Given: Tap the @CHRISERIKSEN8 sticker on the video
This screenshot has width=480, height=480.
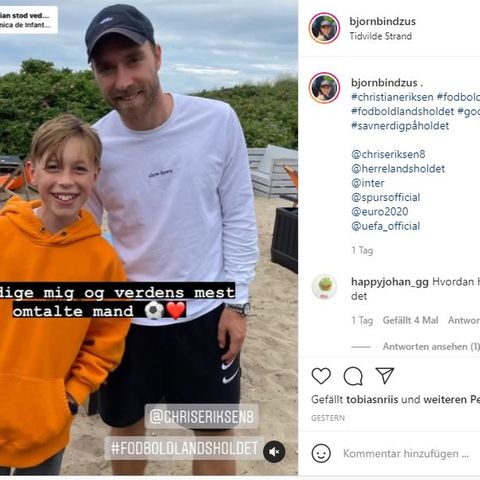Looking at the screenshot, I should [x=201, y=417].
